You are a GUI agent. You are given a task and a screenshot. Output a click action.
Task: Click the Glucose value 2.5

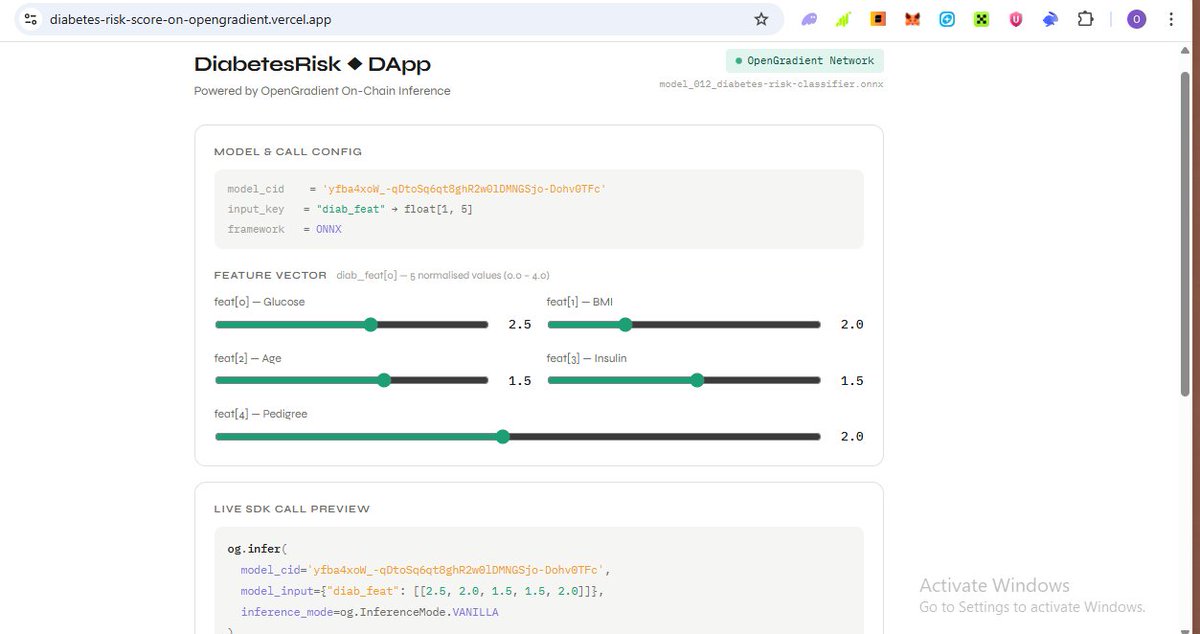(x=519, y=325)
